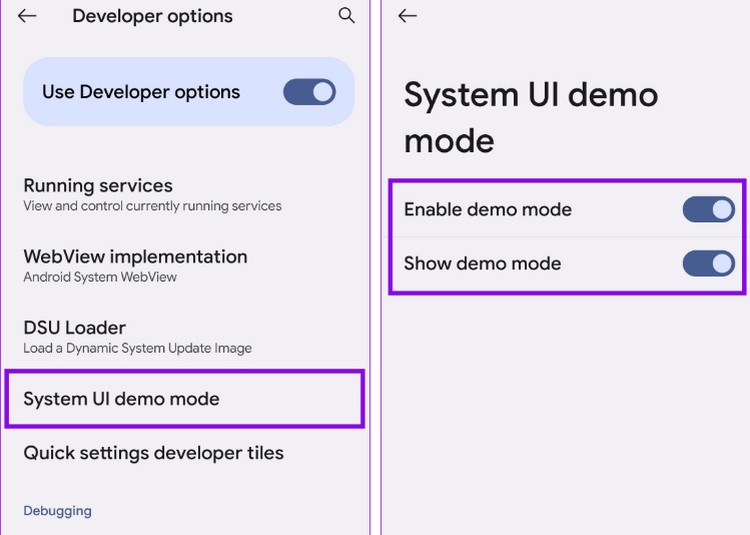Click the Debugging section header

pos(57,511)
